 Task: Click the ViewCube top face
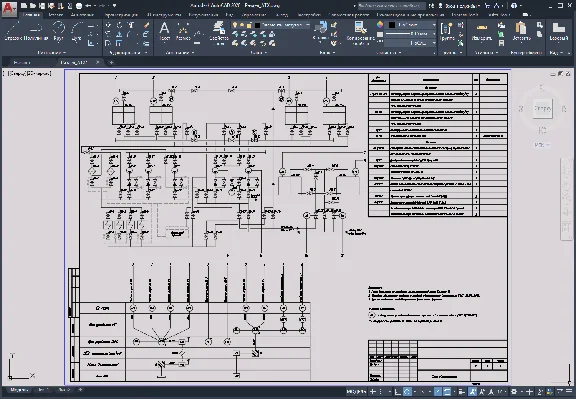point(542,108)
